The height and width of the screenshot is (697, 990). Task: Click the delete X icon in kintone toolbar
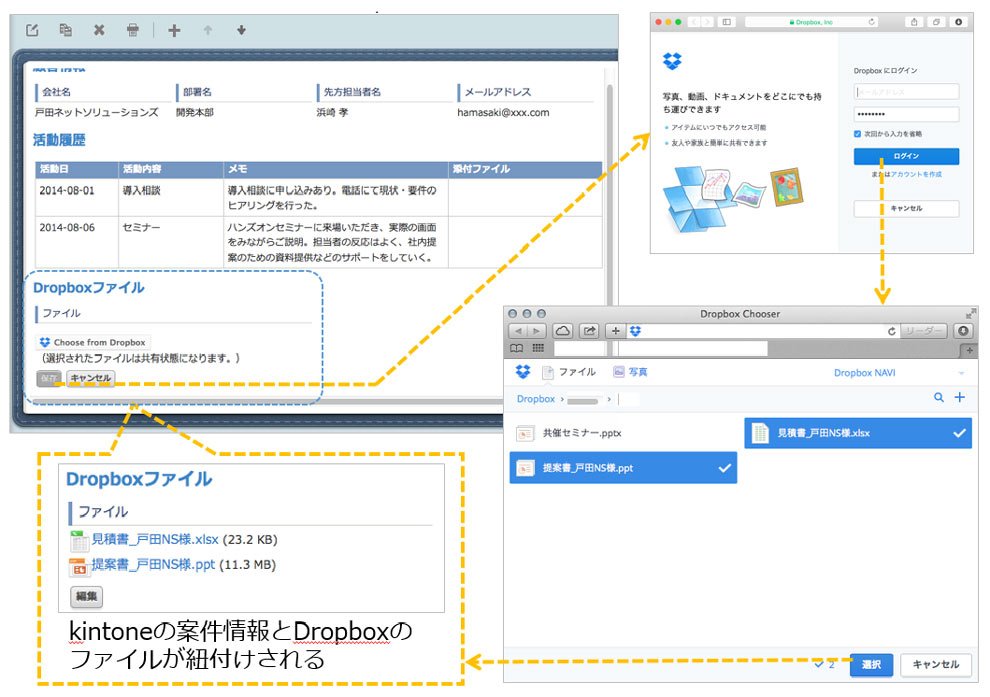pos(99,30)
